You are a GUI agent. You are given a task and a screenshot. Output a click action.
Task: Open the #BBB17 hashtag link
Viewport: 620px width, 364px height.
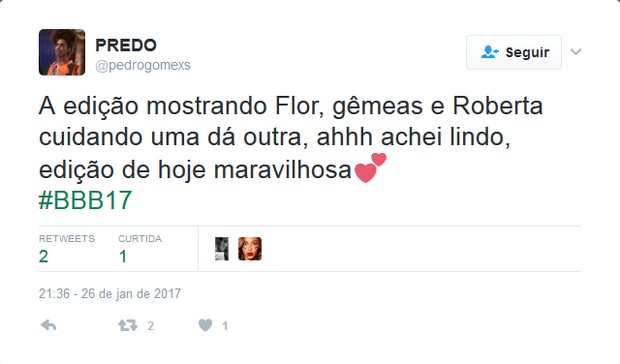point(85,200)
